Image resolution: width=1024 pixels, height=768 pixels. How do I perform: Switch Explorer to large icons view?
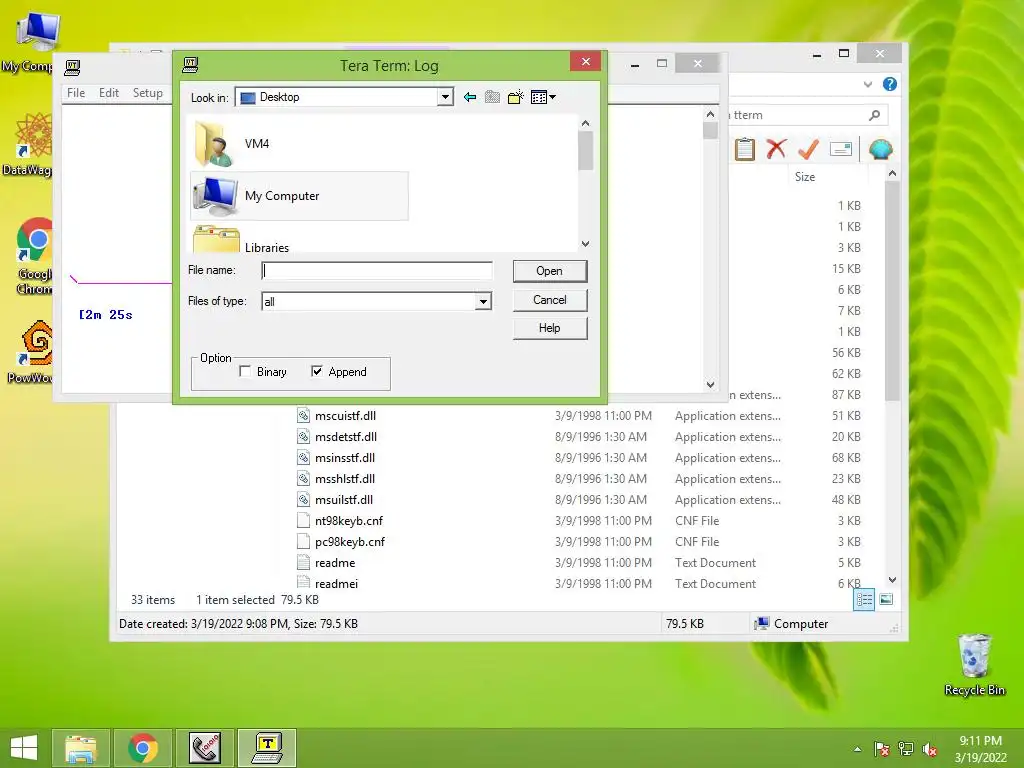click(x=886, y=600)
